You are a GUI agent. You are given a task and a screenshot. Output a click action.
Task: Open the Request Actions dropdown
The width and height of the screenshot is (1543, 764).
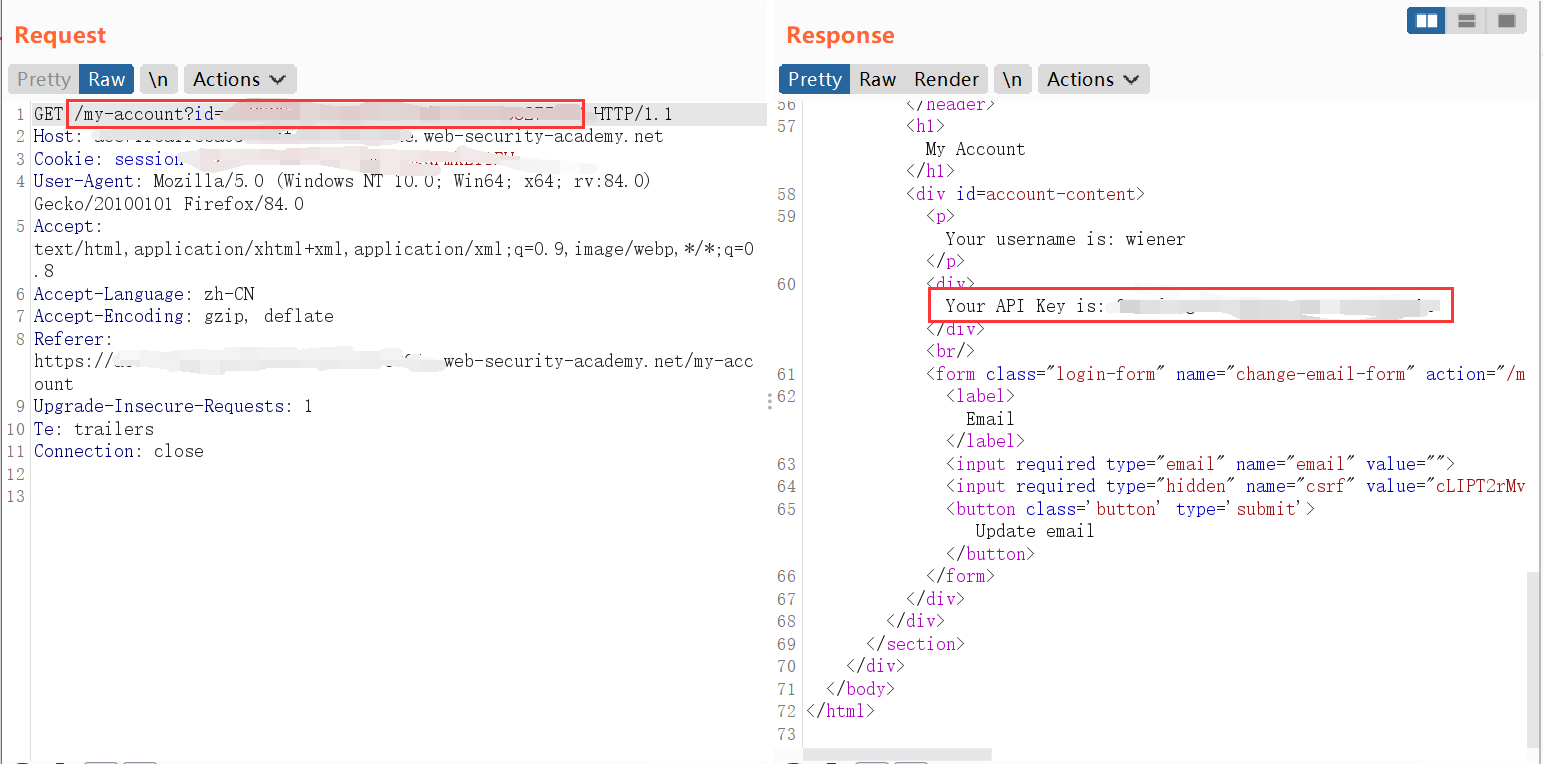239,79
